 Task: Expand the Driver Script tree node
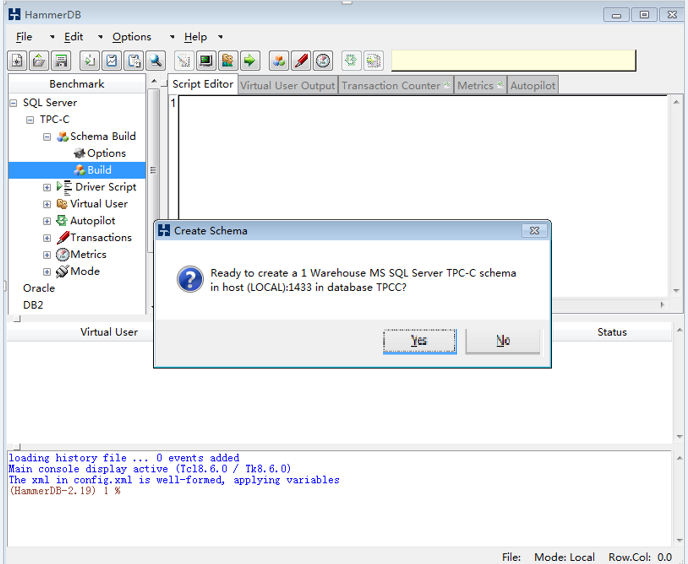[x=47, y=187]
